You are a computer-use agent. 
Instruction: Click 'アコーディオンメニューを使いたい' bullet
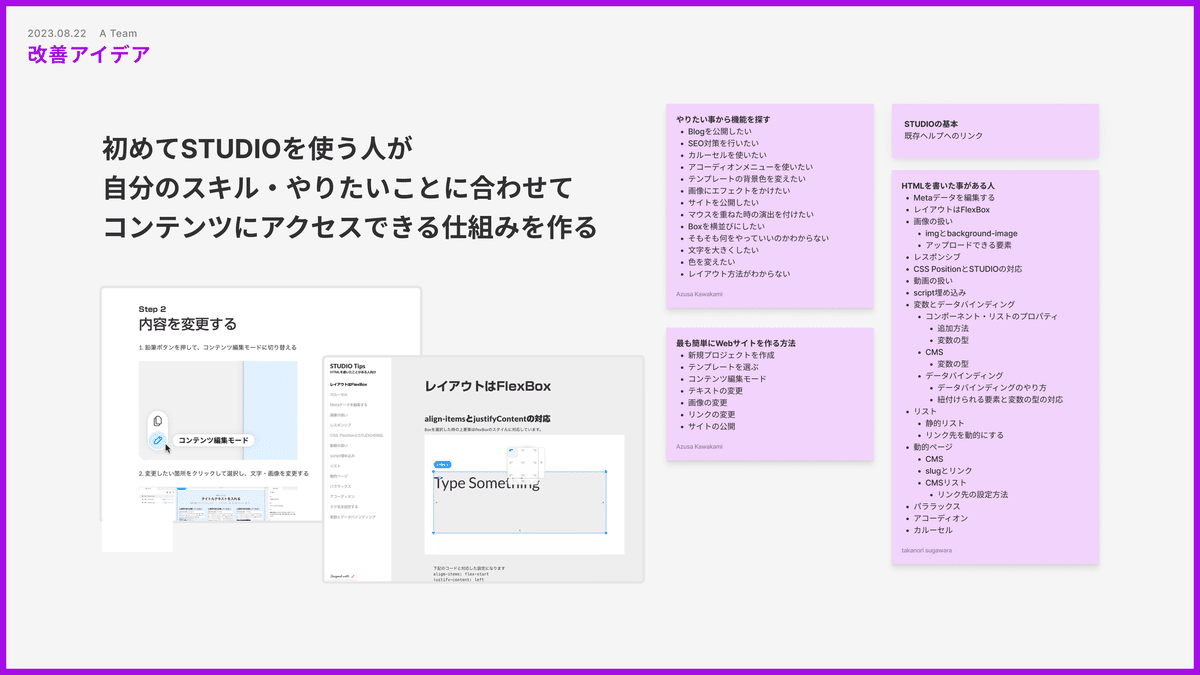750,167
